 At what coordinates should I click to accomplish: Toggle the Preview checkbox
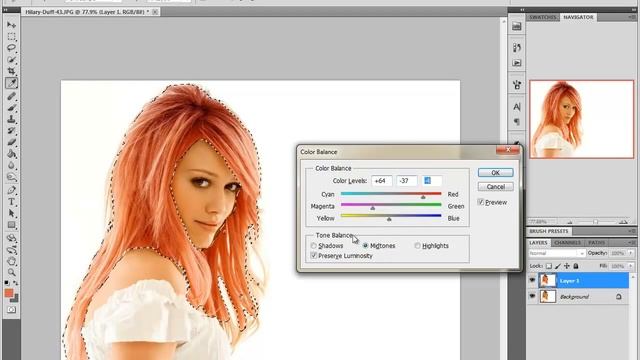[481, 202]
